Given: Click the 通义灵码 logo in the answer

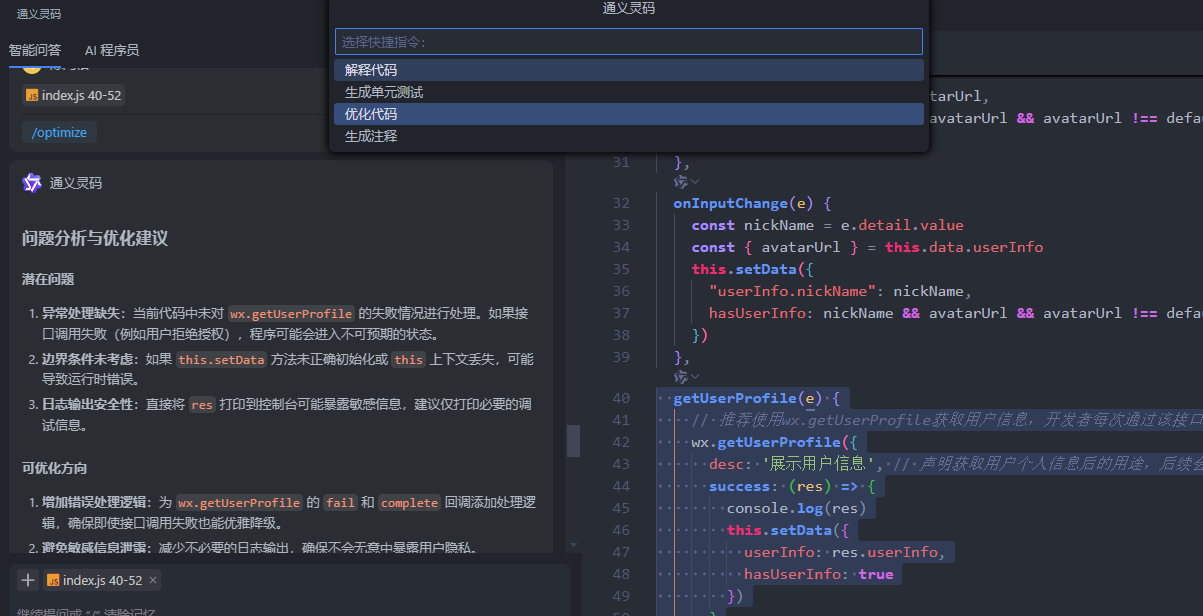Looking at the screenshot, I should point(32,183).
